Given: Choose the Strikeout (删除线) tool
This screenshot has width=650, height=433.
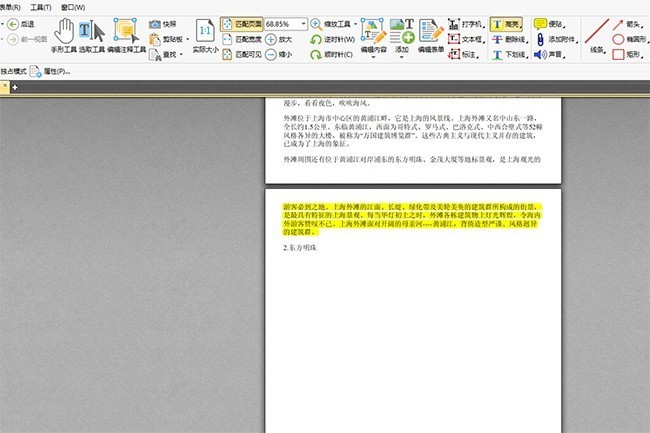Looking at the screenshot, I should click(x=510, y=39).
